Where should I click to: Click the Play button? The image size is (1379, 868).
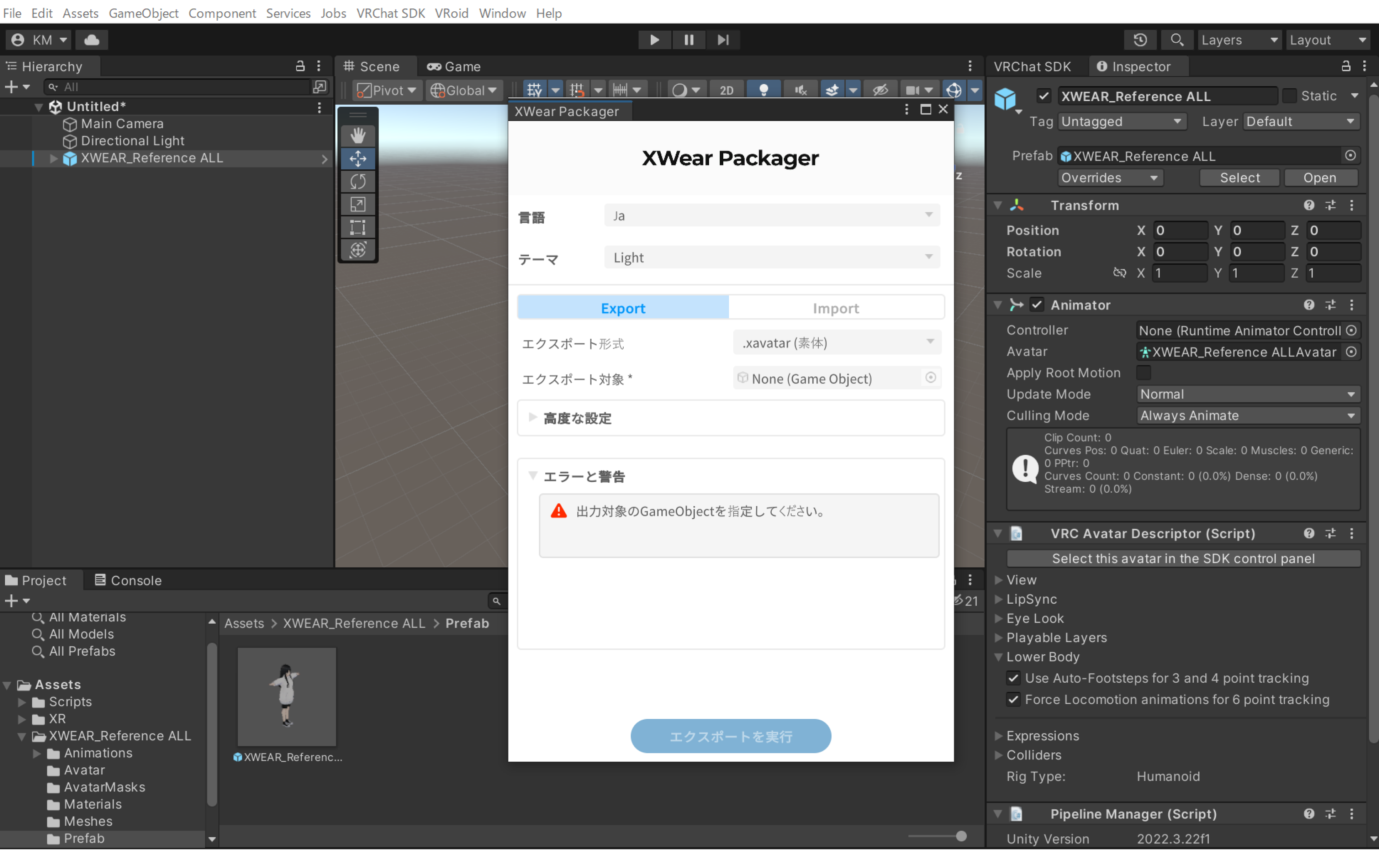click(x=655, y=39)
